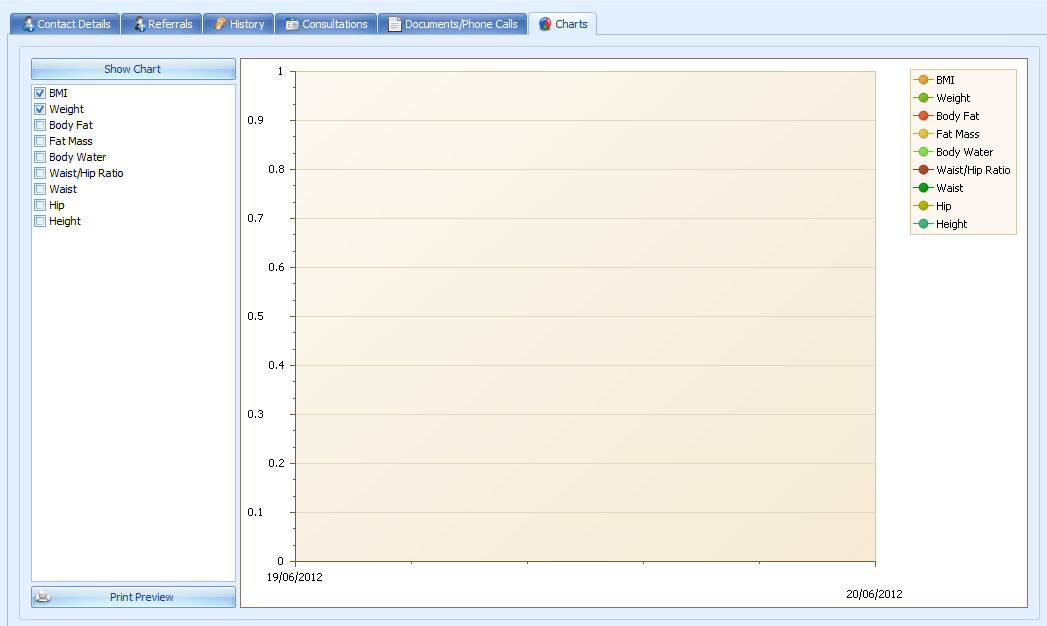Click the History tab pencil icon
The image size is (1047, 626).
coord(220,23)
